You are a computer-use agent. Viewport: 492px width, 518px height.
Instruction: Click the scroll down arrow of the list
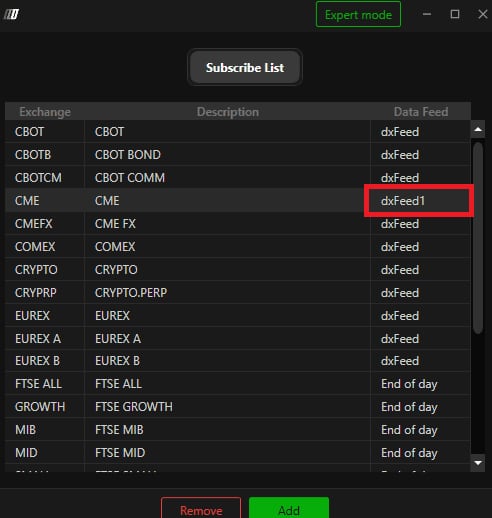point(478,463)
